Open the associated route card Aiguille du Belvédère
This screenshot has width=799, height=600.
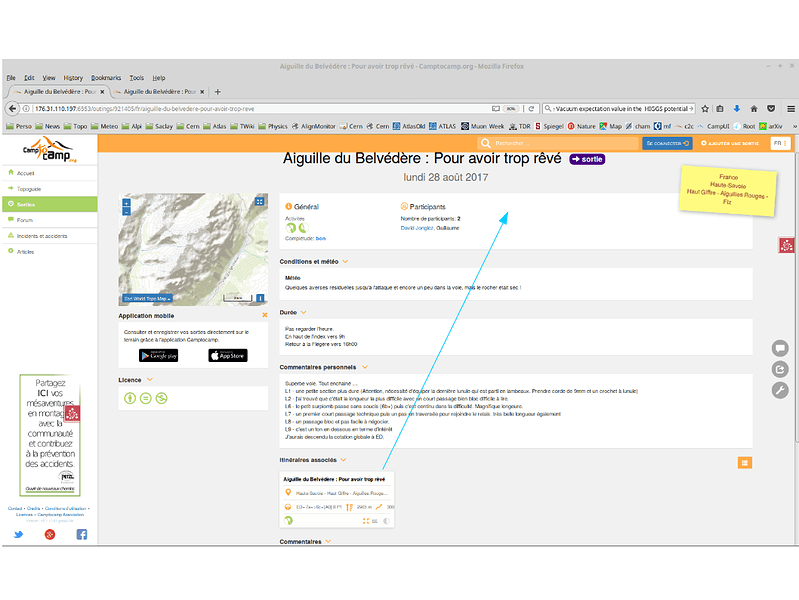coord(337,499)
